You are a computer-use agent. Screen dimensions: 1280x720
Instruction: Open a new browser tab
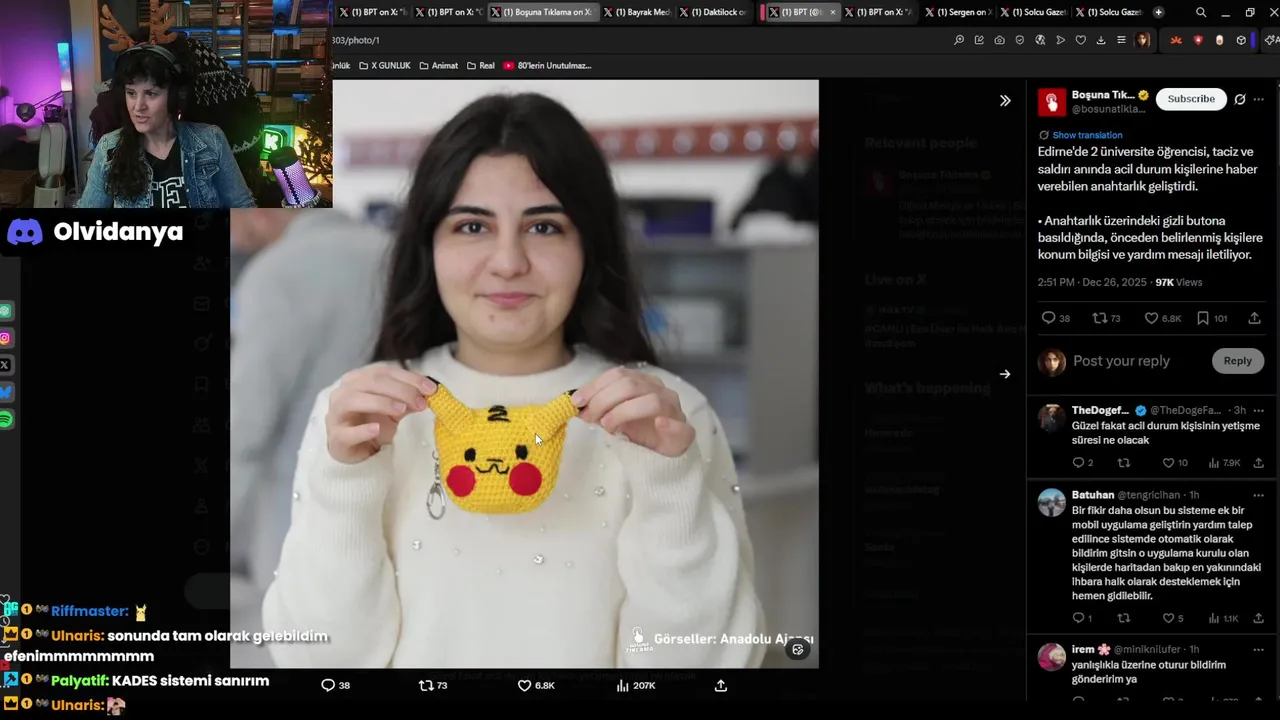coord(1158,12)
